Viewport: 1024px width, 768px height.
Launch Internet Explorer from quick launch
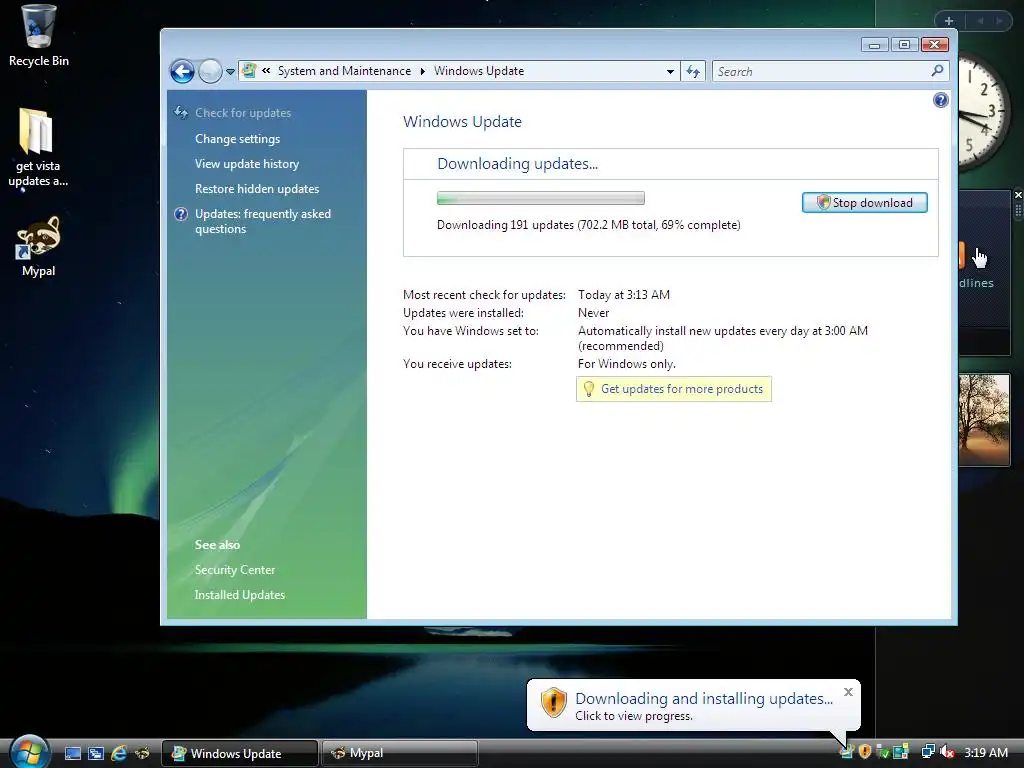point(119,753)
